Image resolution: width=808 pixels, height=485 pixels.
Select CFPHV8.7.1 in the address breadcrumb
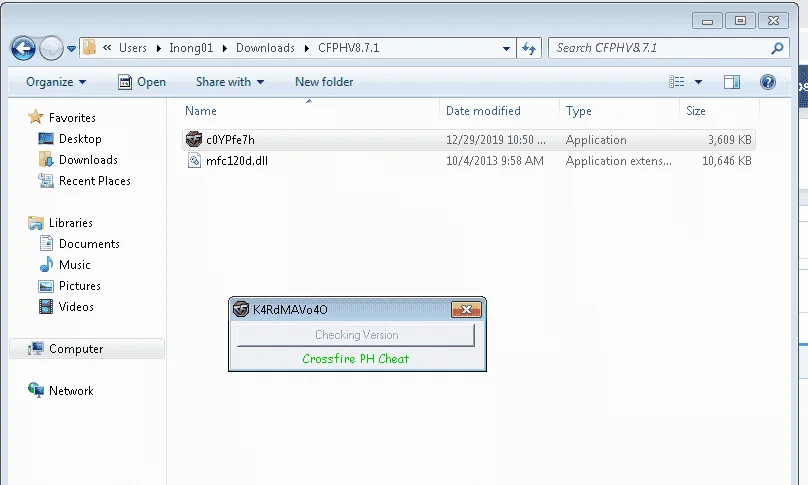pyautogui.click(x=348, y=48)
